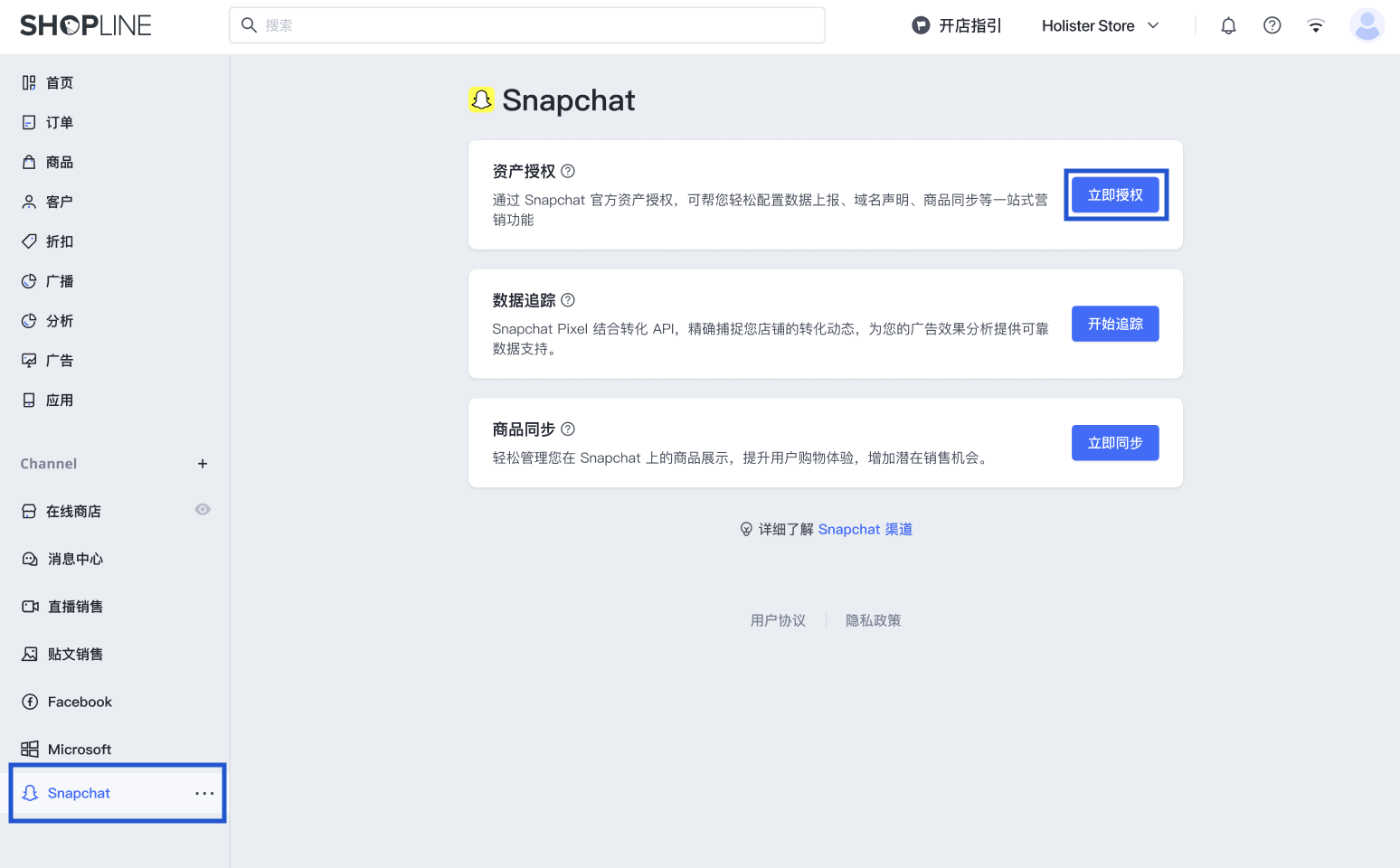Click the 客户 person icon
This screenshot has width=1400, height=868.
click(x=29, y=203)
